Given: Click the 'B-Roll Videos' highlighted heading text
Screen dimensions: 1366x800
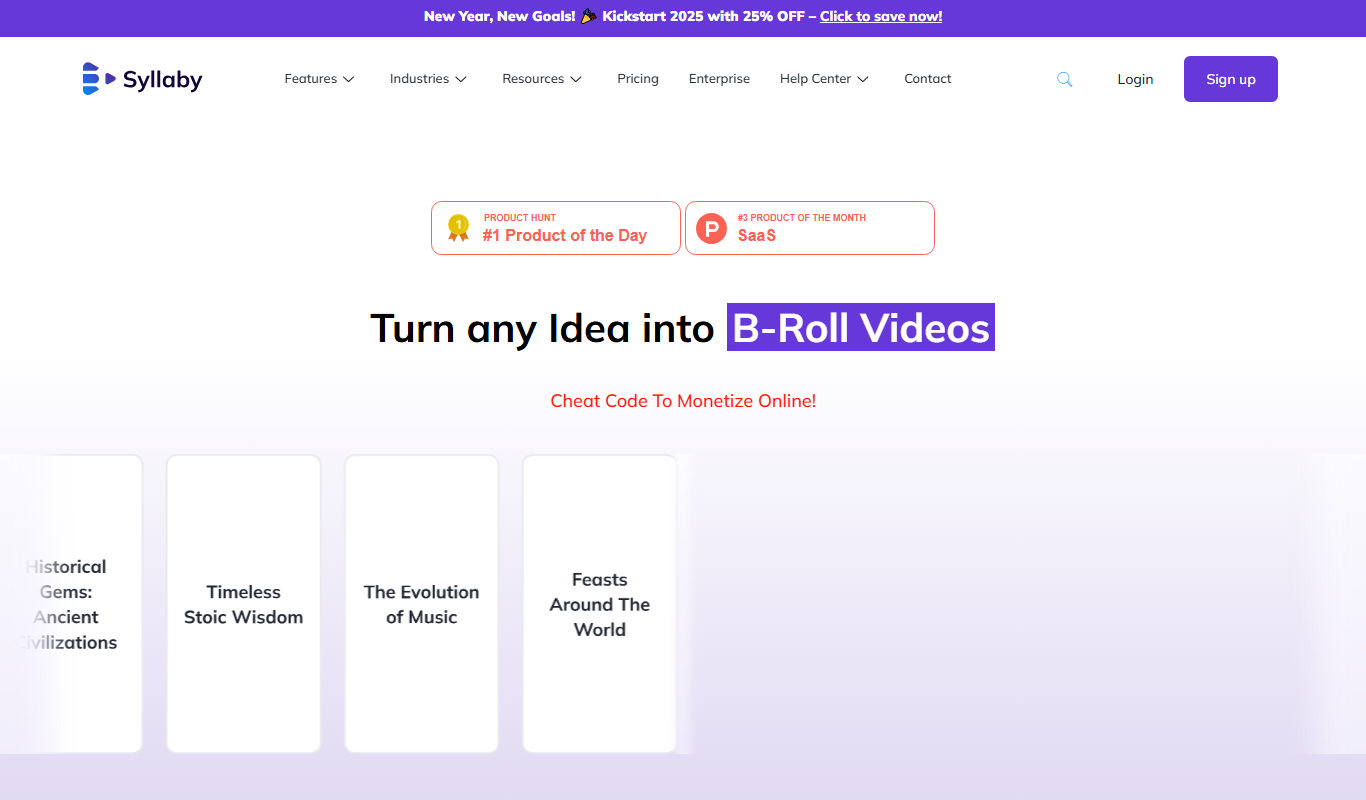Looking at the screenshot, I should tap(861, 327).
